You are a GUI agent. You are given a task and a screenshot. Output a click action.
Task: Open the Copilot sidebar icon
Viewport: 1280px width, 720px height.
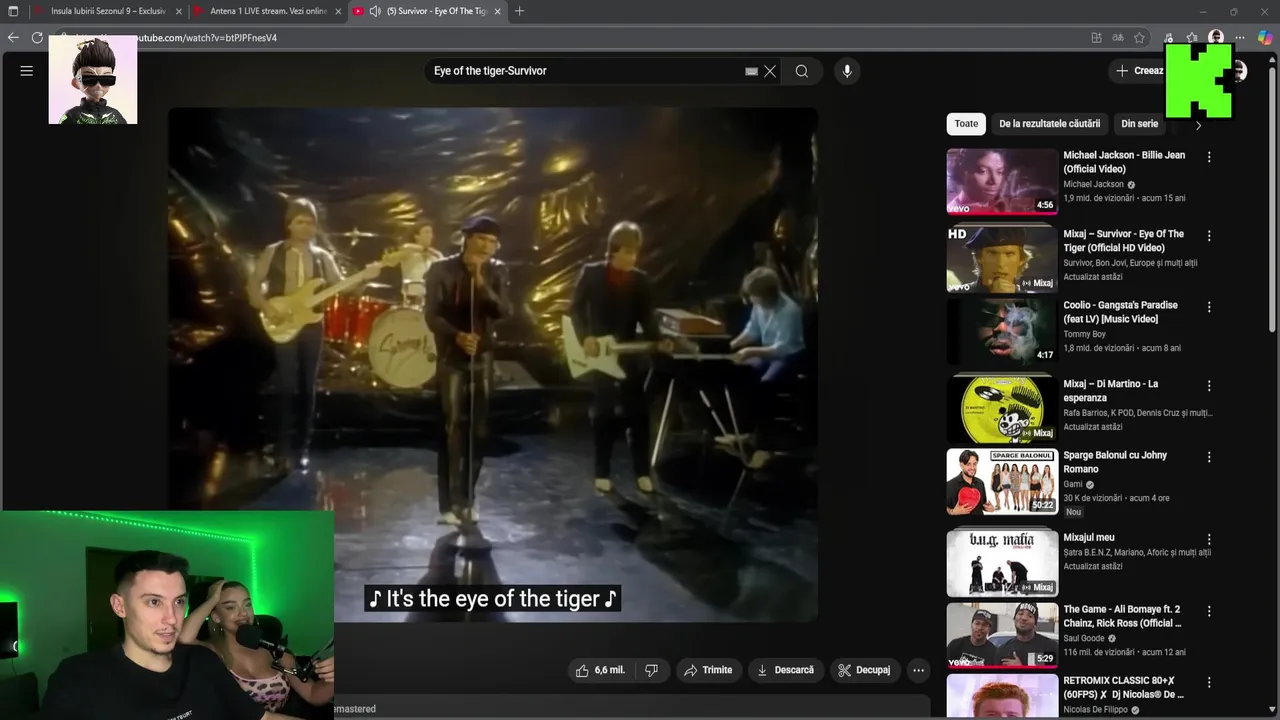(1264, 38)
